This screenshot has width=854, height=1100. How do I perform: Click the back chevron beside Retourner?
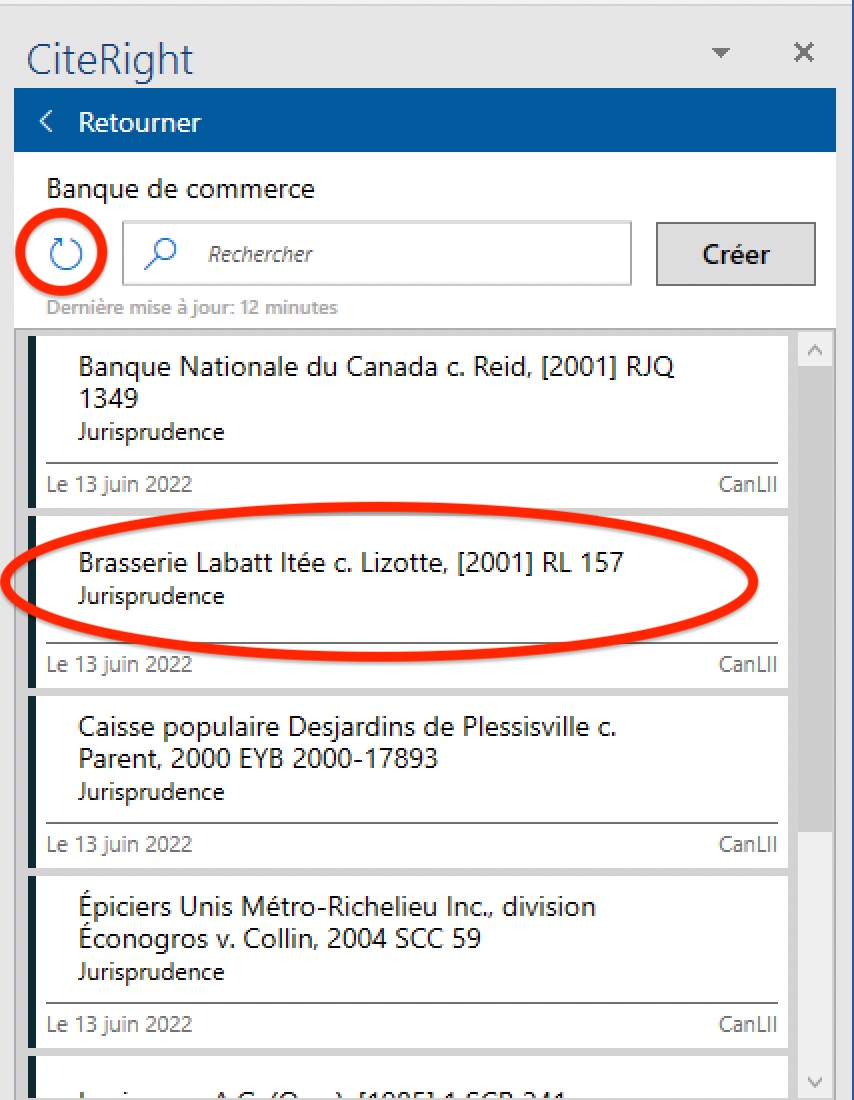[46, 121]
